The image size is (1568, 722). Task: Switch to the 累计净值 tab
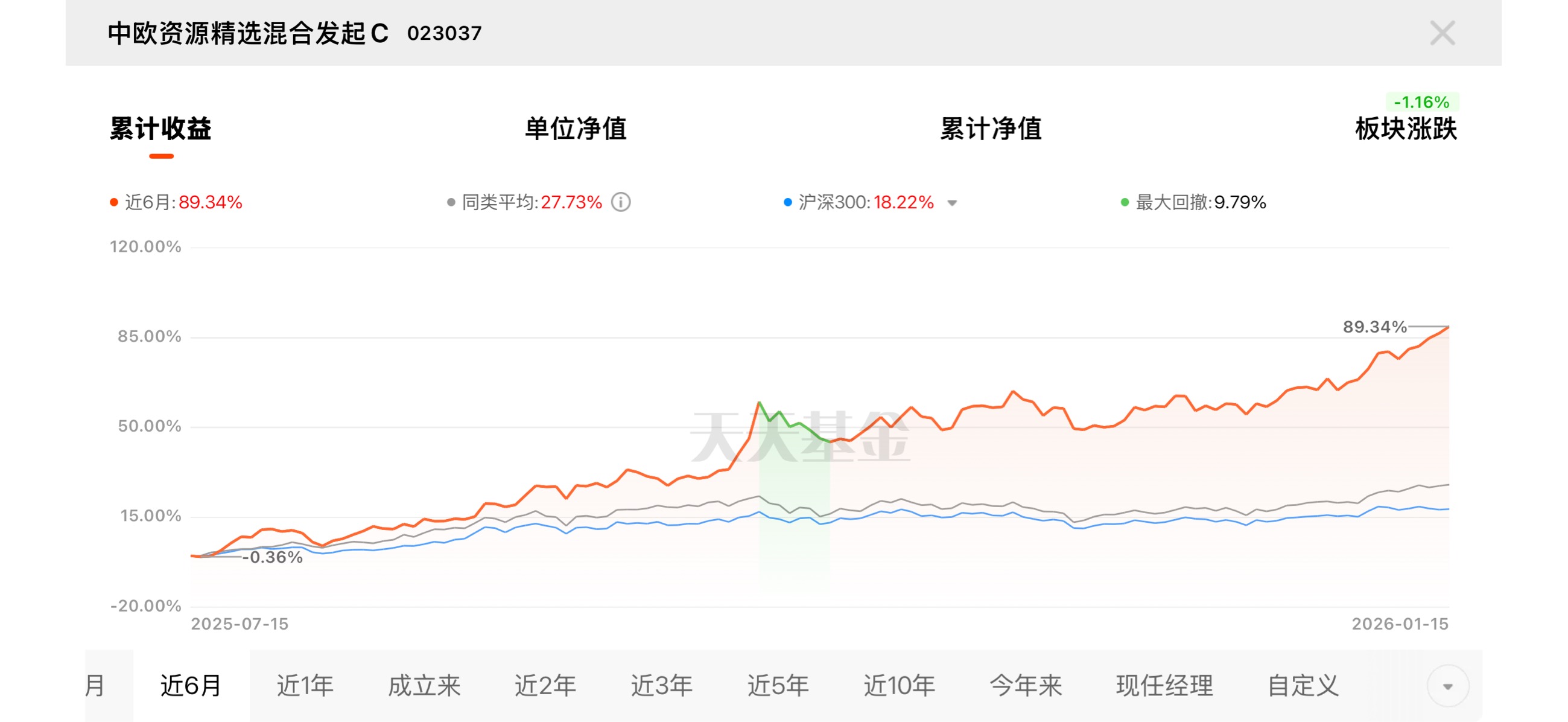click(x=991, y=129)
